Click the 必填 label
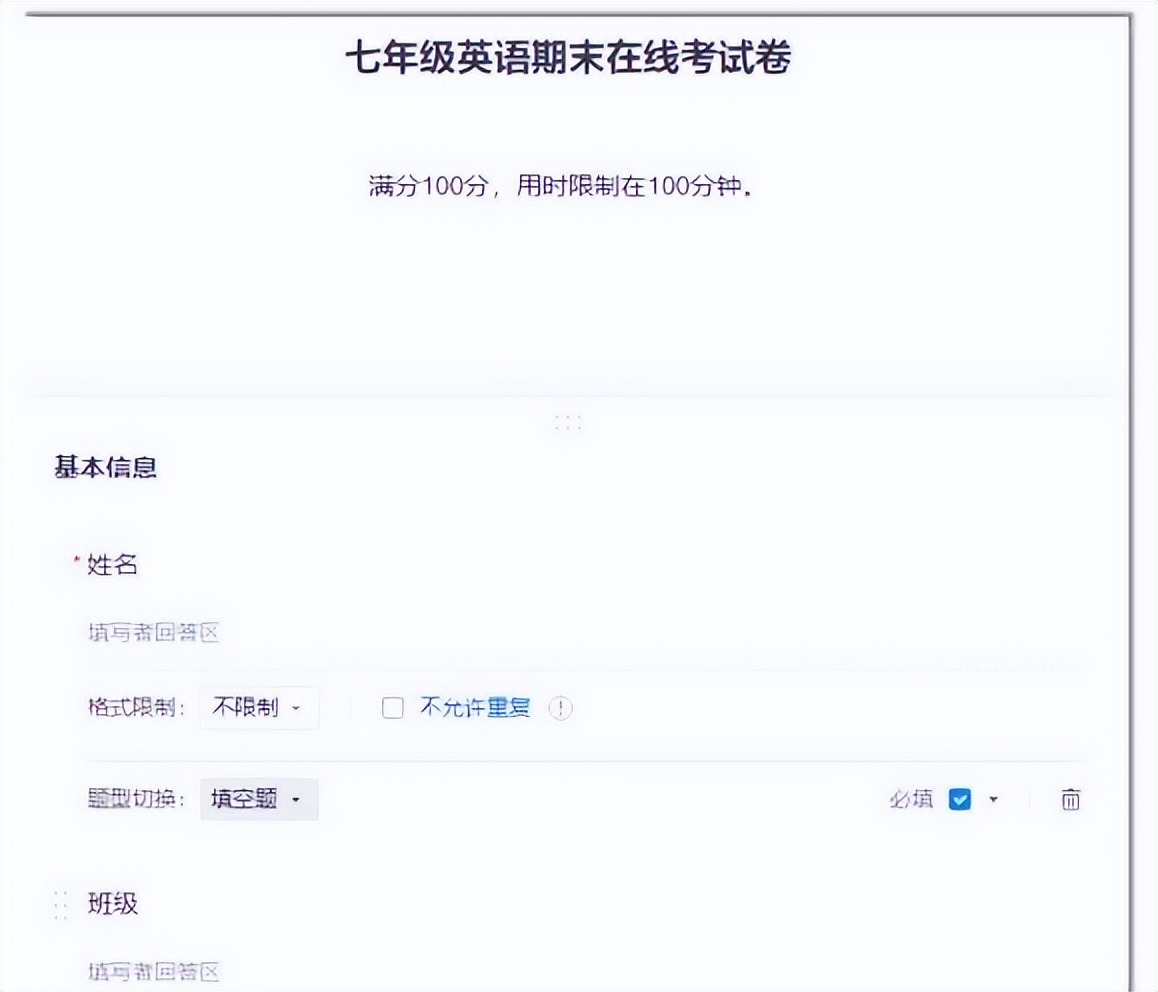 tap(911, 799)
